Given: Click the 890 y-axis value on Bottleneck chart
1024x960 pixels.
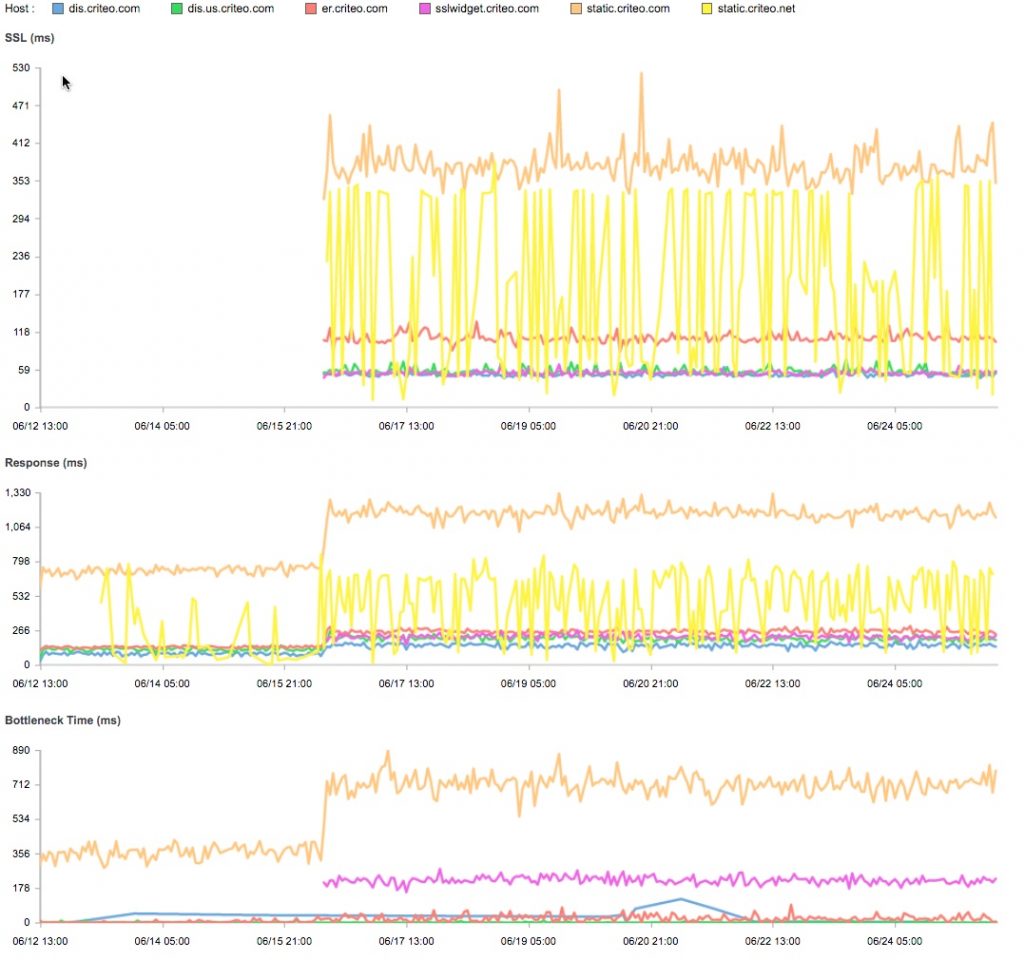Looking at the screenshot, I should [x=21, y=750].
